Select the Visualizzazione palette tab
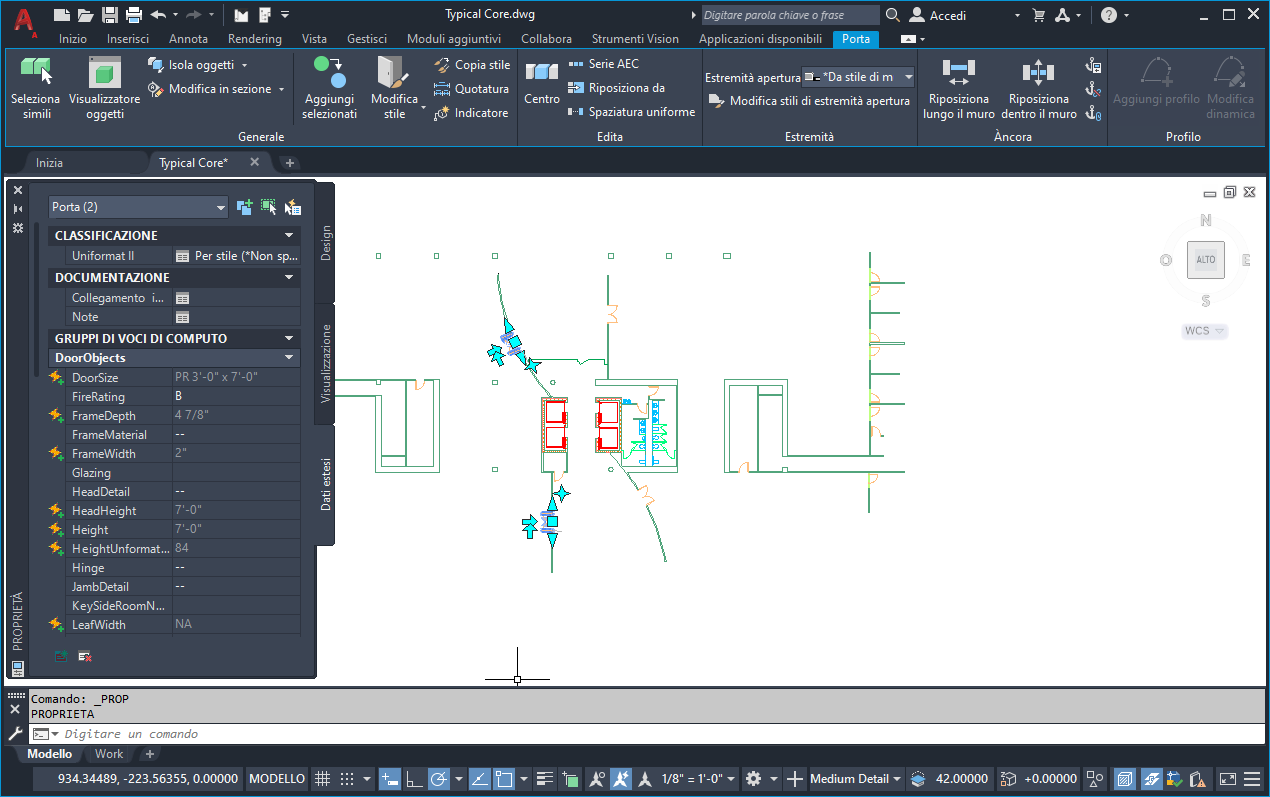Screen dimensions: 1270x797 tap(326, 364)
